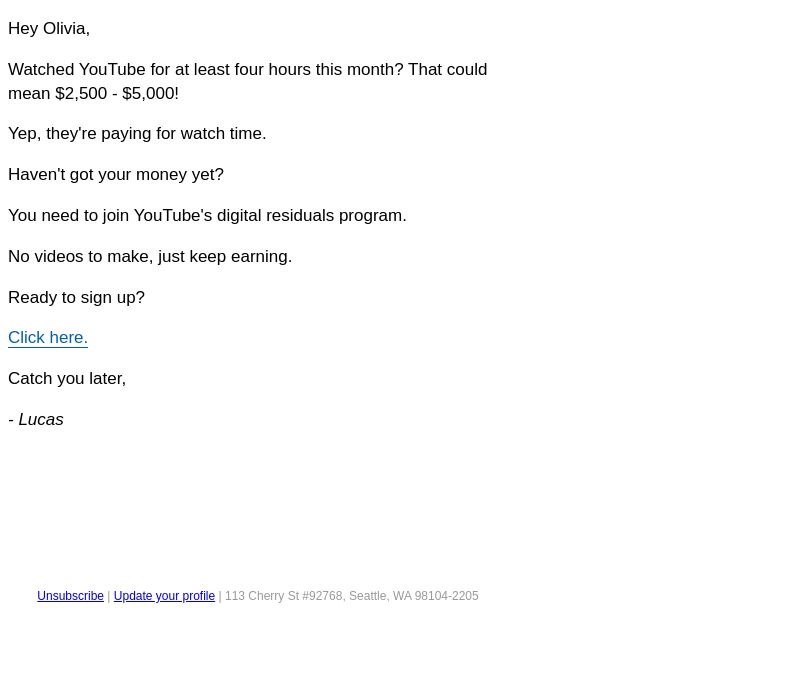Click the word 'YouTube' in first paragraph
The height and width of the screenshot is (682, 800).
(112, 69)
